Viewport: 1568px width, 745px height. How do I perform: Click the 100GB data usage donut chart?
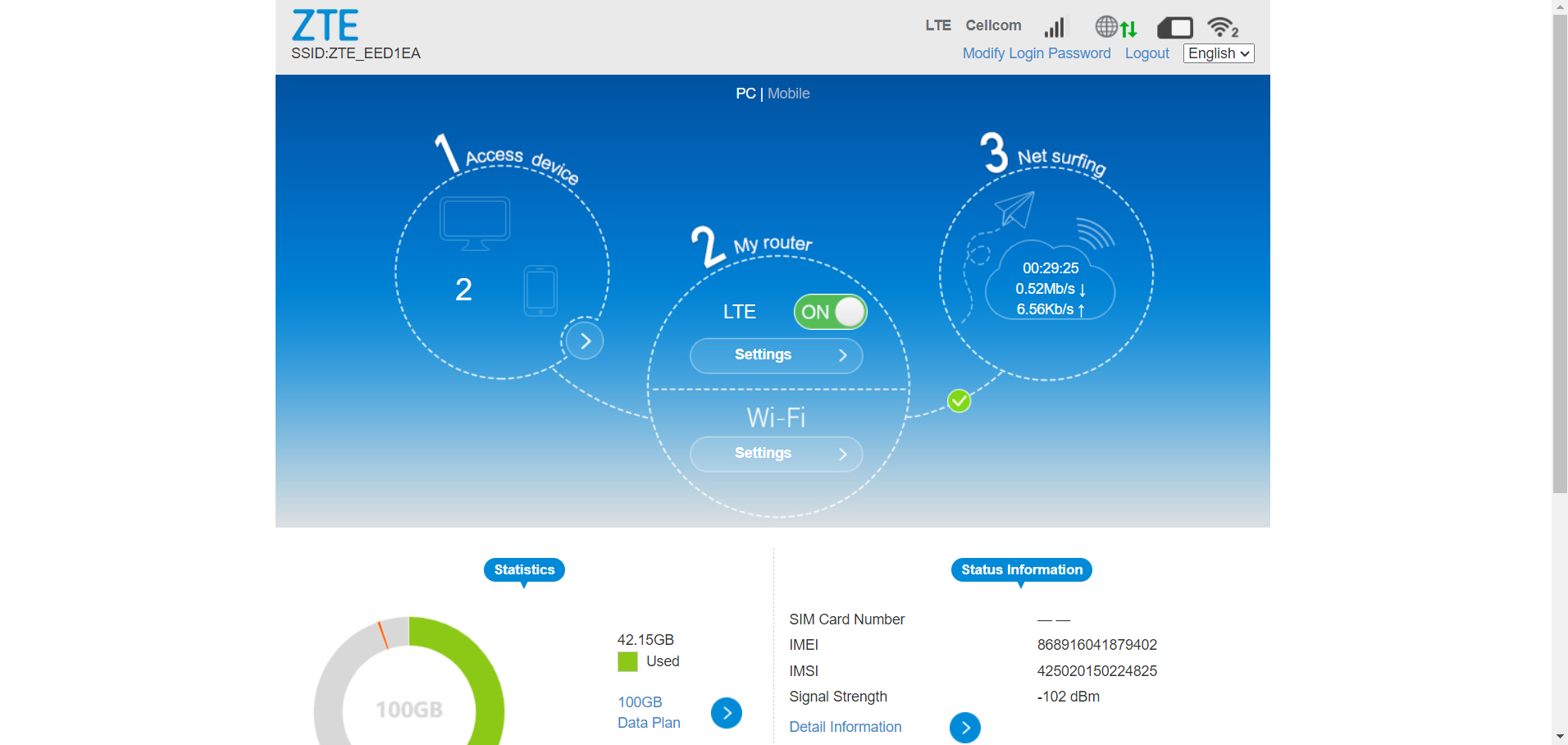[409, 681]
